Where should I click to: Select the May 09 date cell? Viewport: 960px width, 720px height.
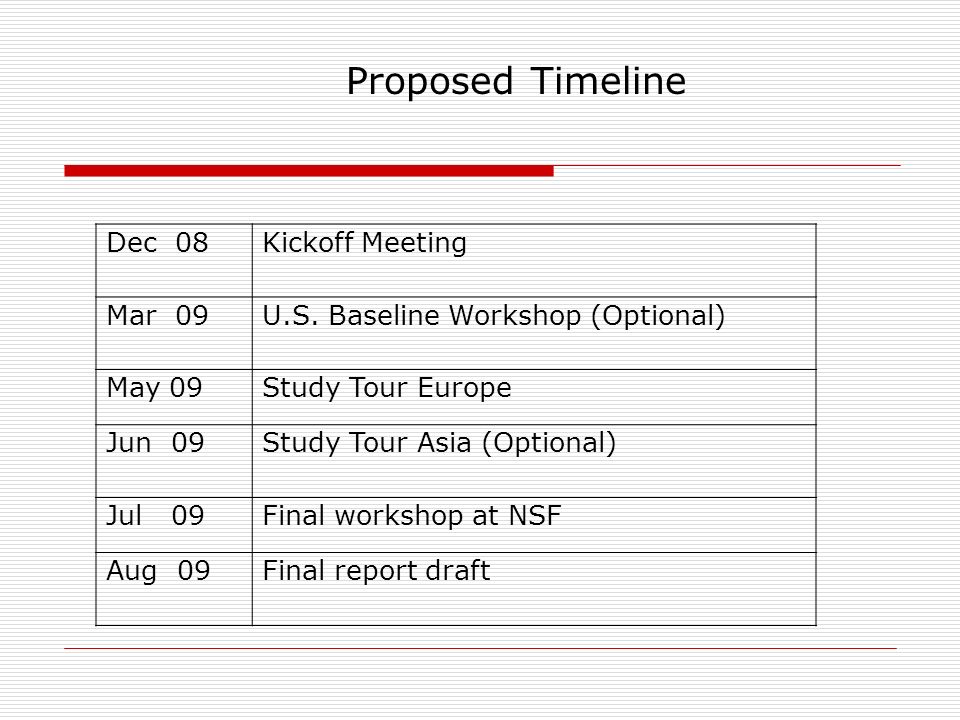coord(174,397)
